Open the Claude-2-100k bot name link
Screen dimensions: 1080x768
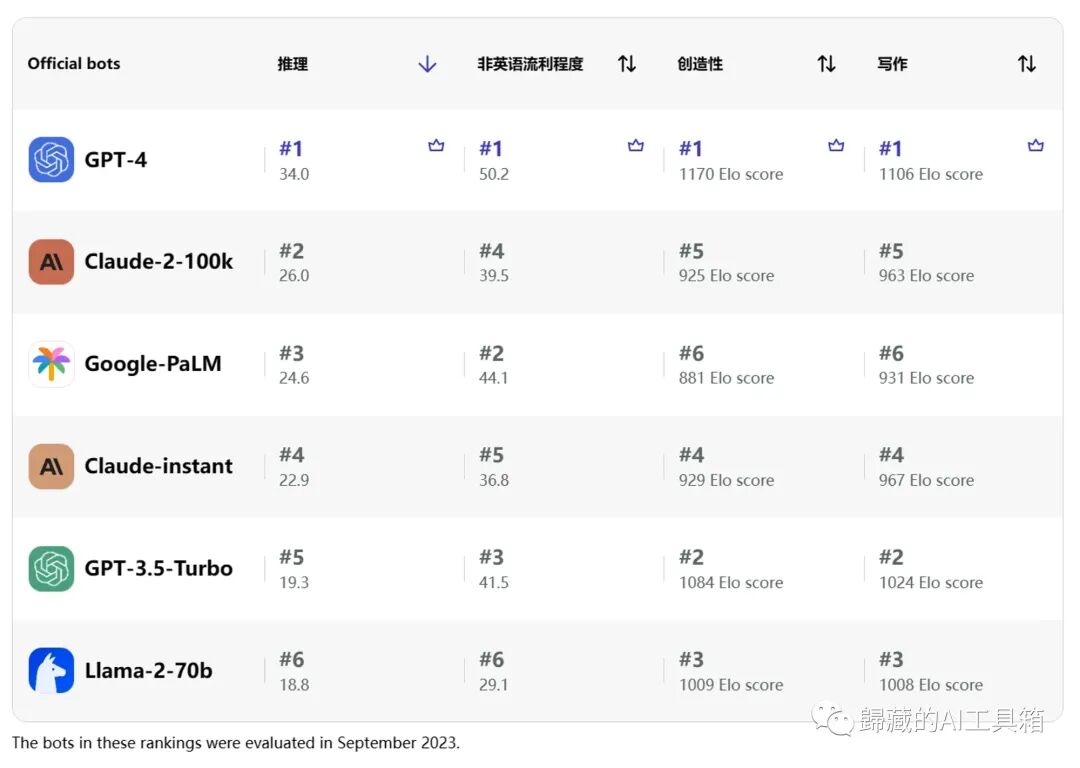(158, 262)
